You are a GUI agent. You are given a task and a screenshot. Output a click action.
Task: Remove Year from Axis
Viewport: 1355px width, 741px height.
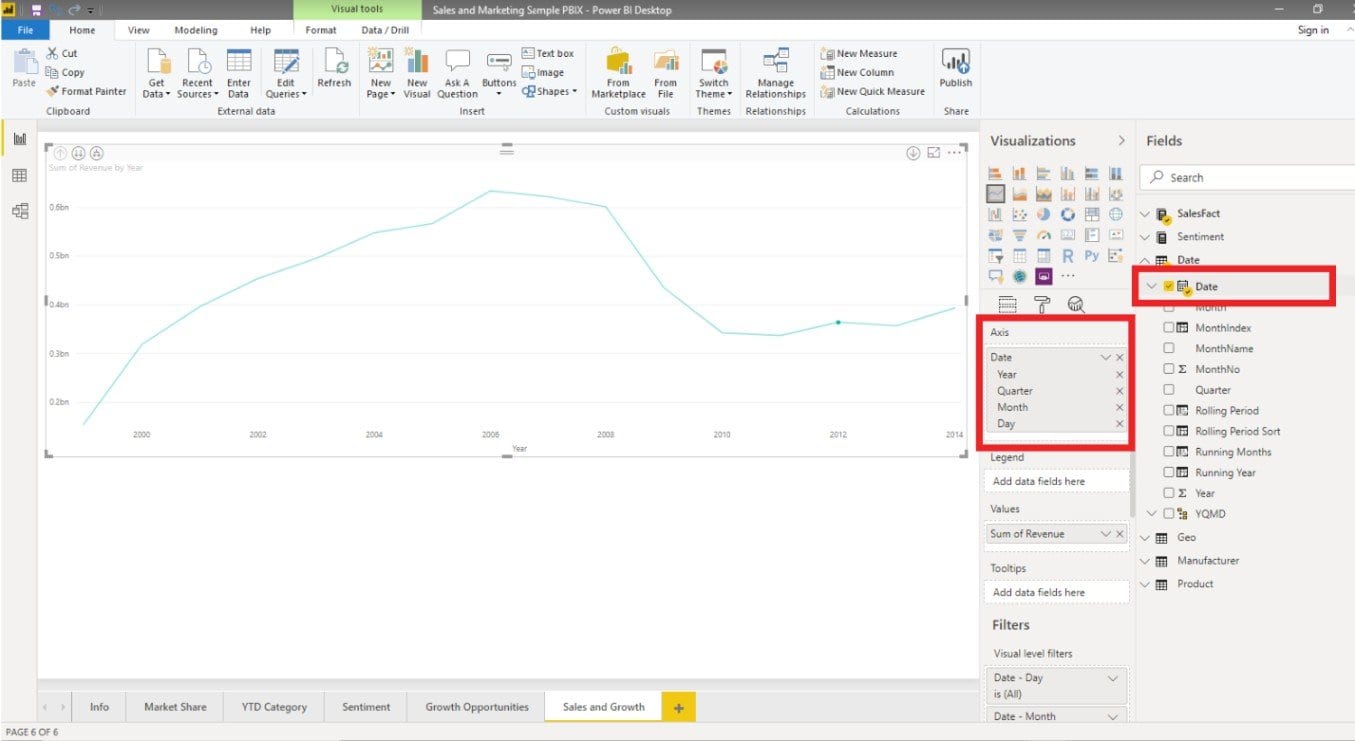click(x=1120, y=375)
